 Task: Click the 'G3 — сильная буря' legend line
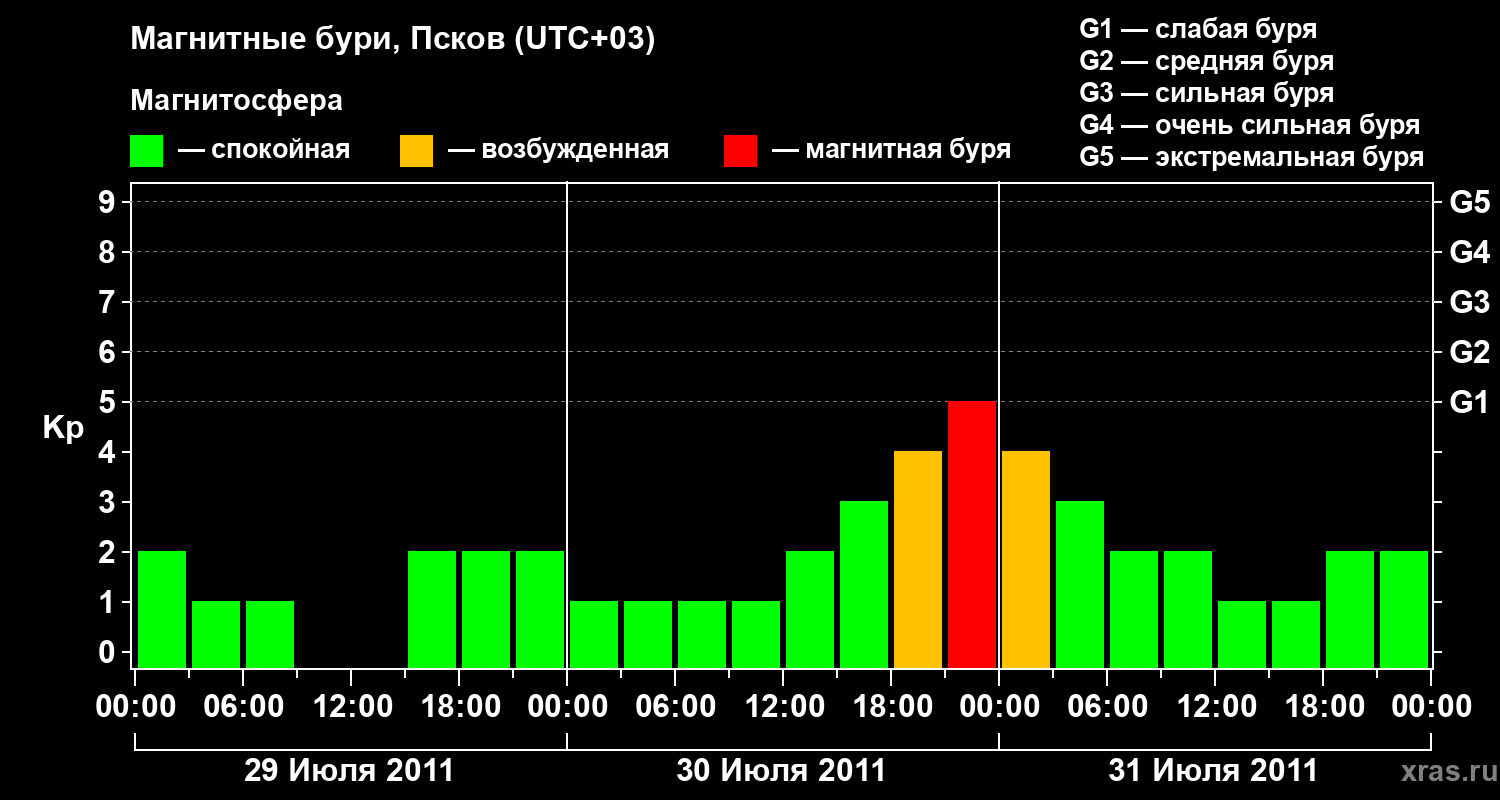(1206, 93)
